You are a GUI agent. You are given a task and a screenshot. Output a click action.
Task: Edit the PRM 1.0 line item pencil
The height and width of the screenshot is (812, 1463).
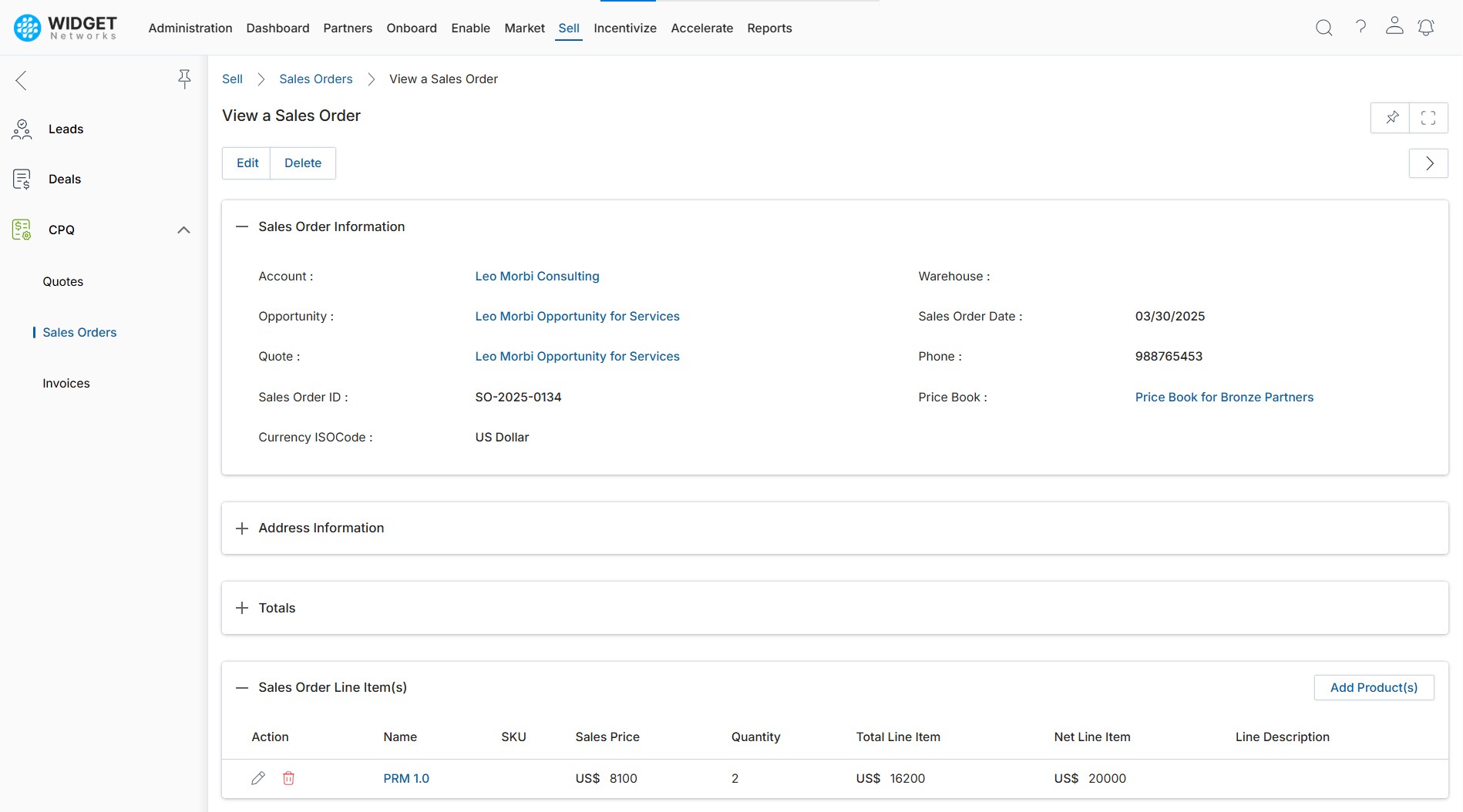tap(258, 778)
